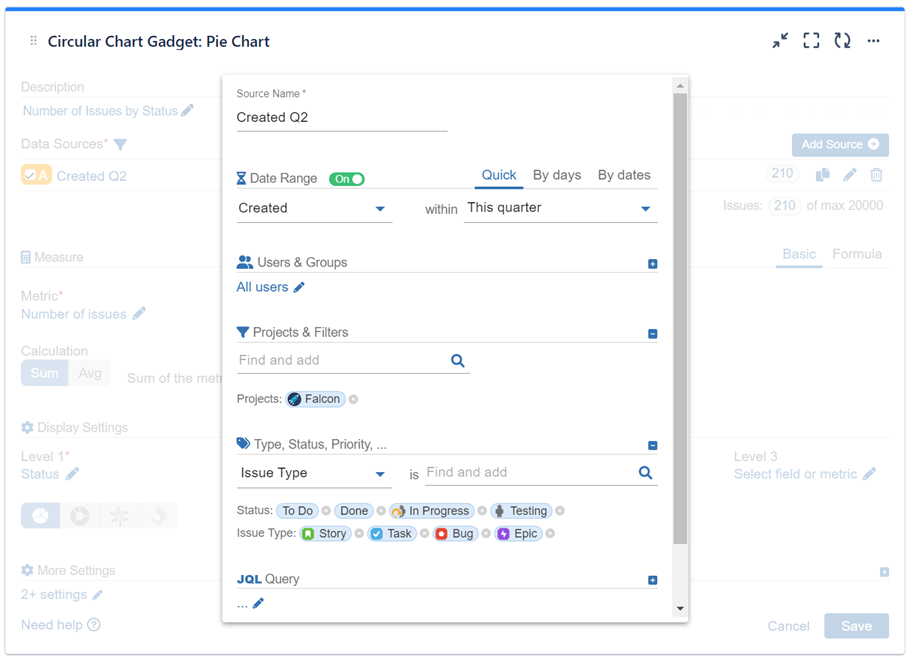Search projects using the magnifier icon

pos(458,360)
